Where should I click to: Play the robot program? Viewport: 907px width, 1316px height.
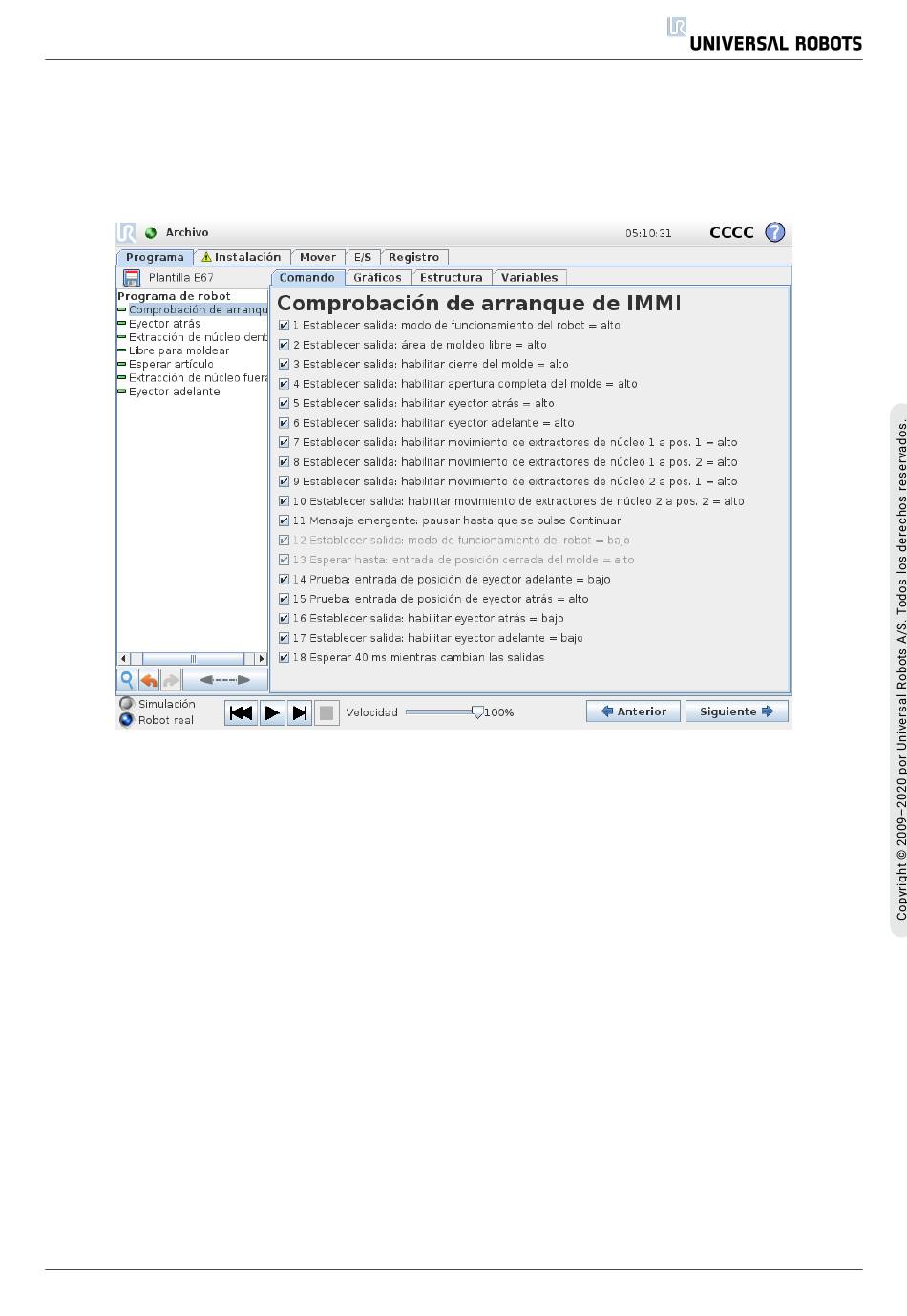(x=273, y=712)
